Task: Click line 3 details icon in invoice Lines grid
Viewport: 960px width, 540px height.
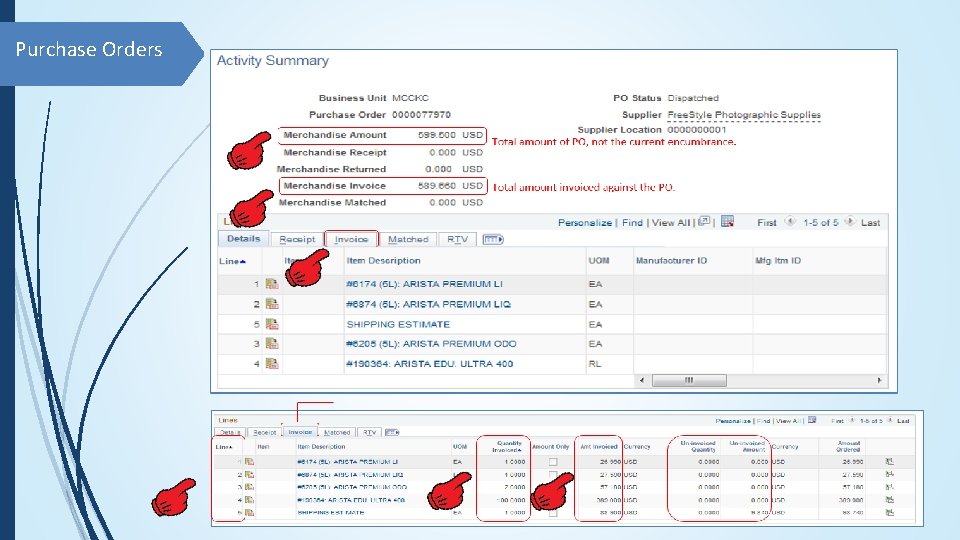Action: point(249,487)
